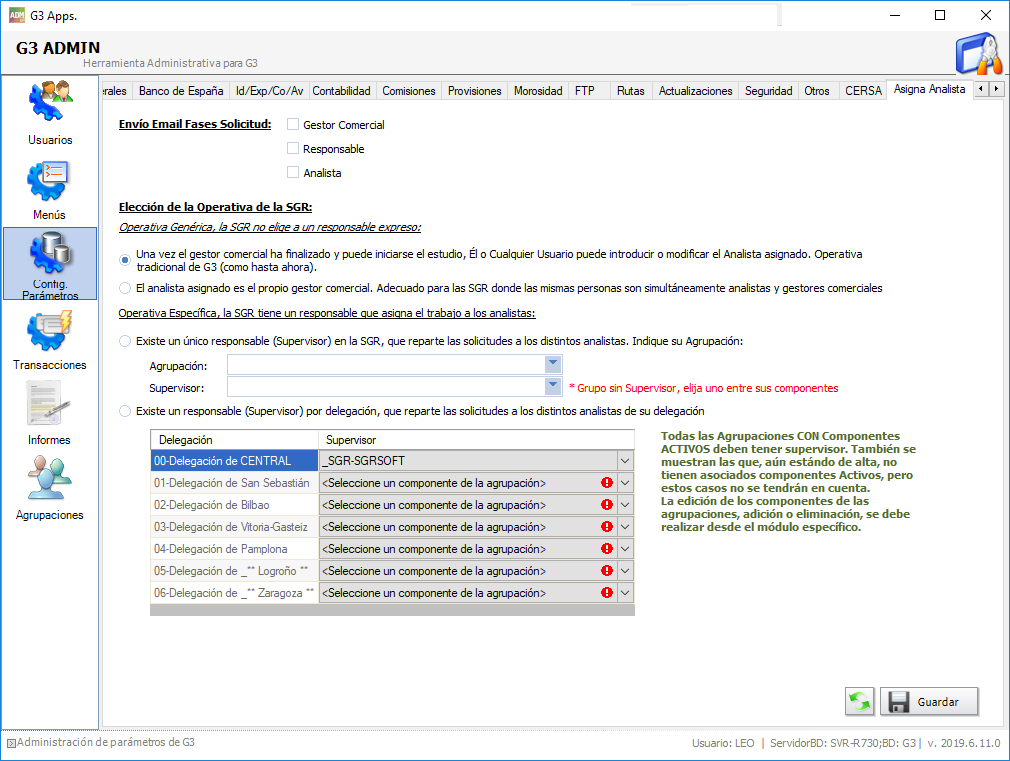This screenshot has width=1010, height=761.
Task: Click the ServidorBD: SVR-R730 status entry
Action: coord(843,743)
